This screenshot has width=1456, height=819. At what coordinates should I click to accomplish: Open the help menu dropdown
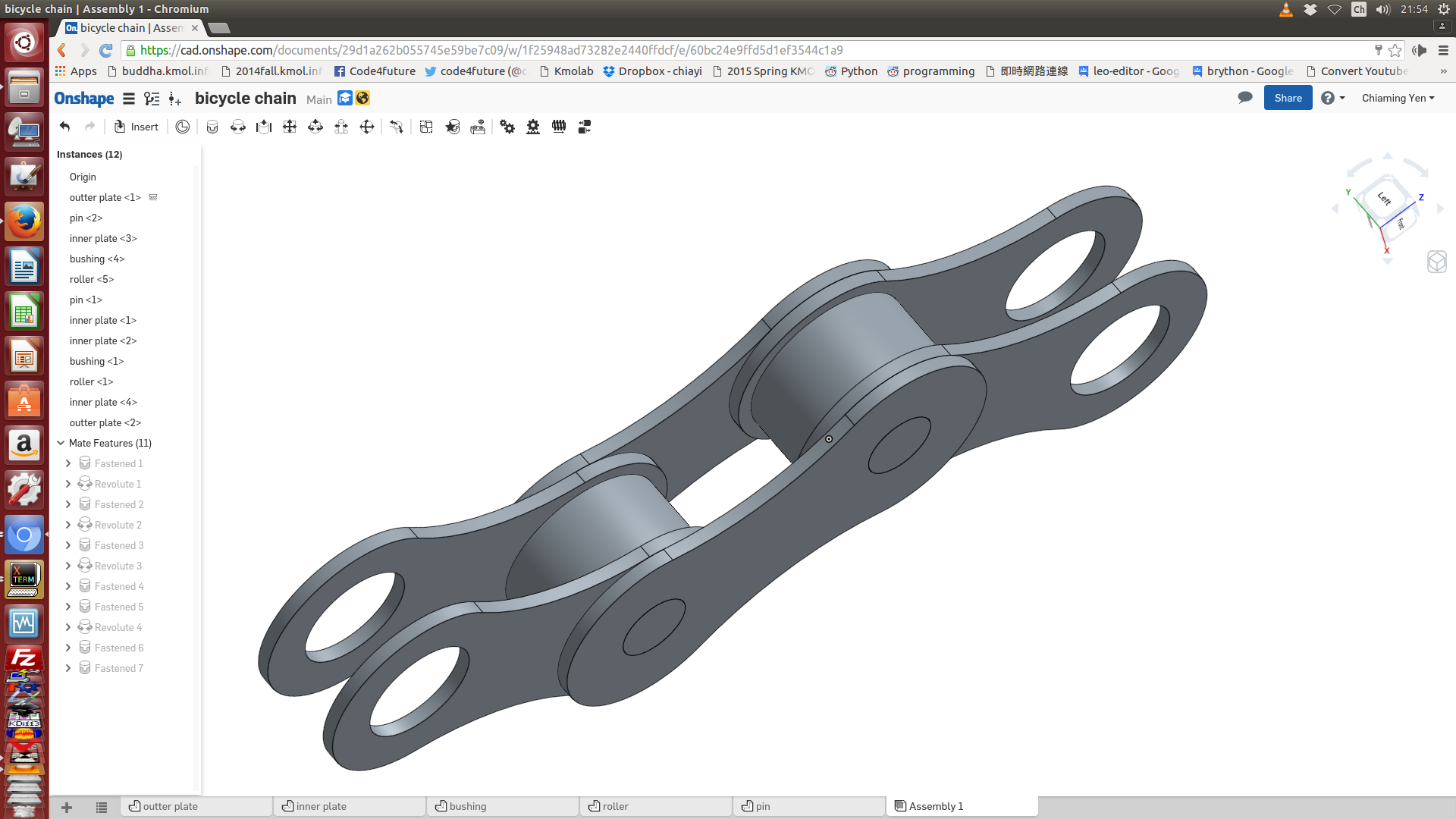[x=1332, y=98]
